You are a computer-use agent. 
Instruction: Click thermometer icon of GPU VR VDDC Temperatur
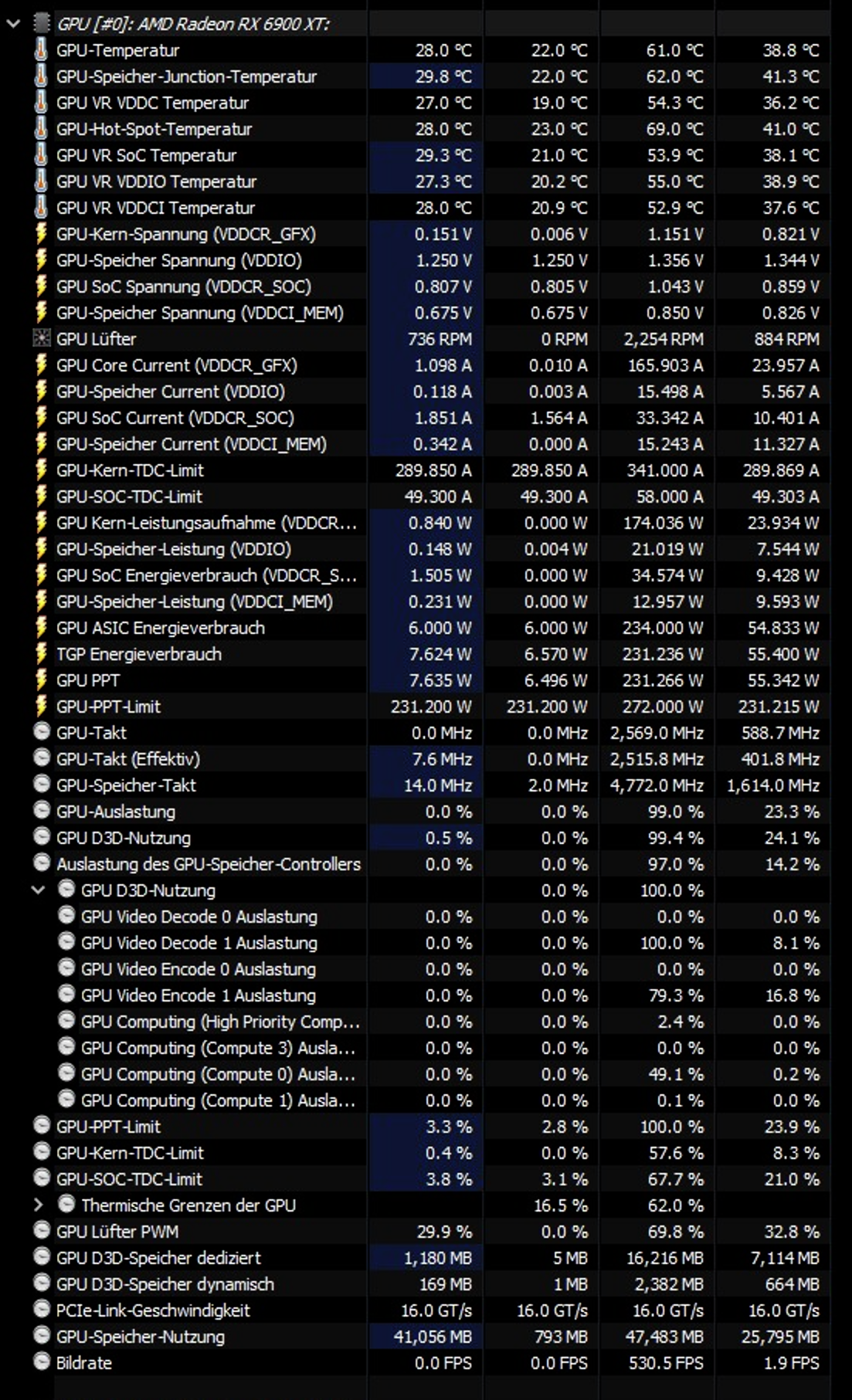tap(41, 103)
